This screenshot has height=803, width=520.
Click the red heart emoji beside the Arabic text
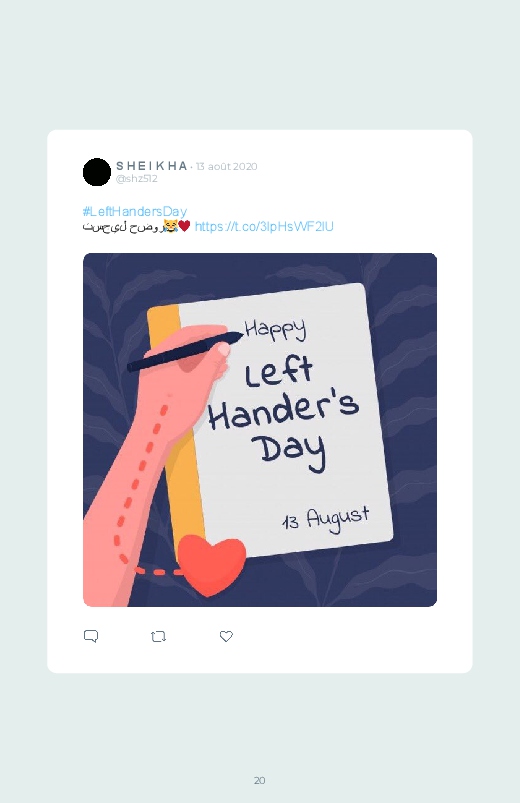point(184,225)
